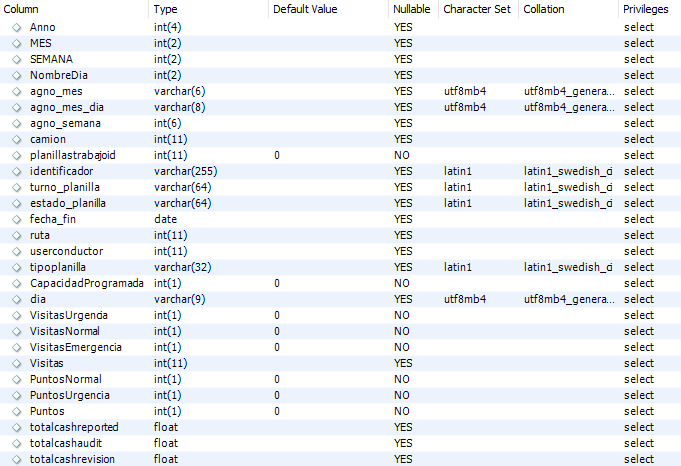
Task: Click the diamond icon beside MES
Action: tap(17, 43)
